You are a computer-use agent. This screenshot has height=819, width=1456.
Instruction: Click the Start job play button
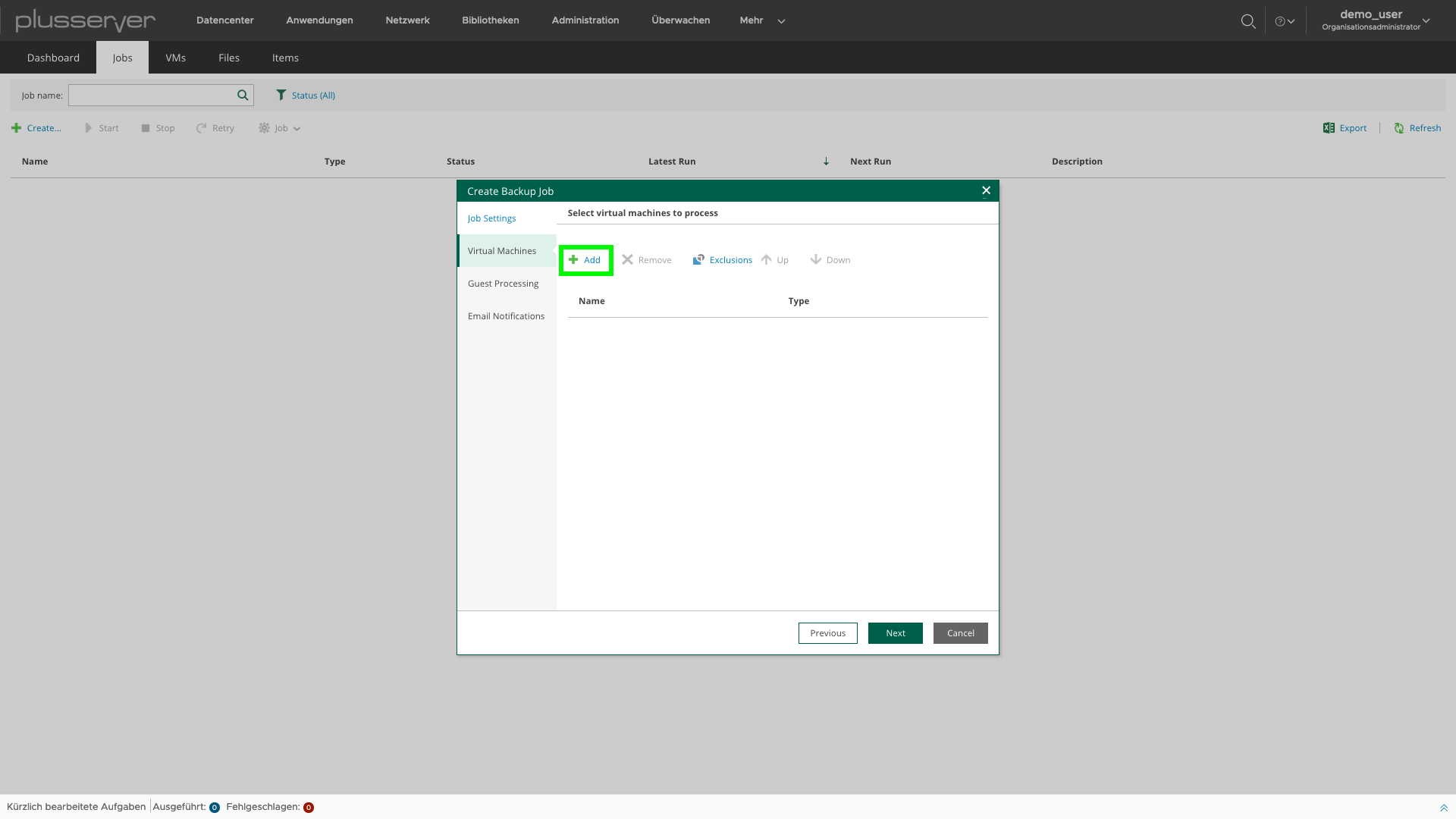click(102, 128)
